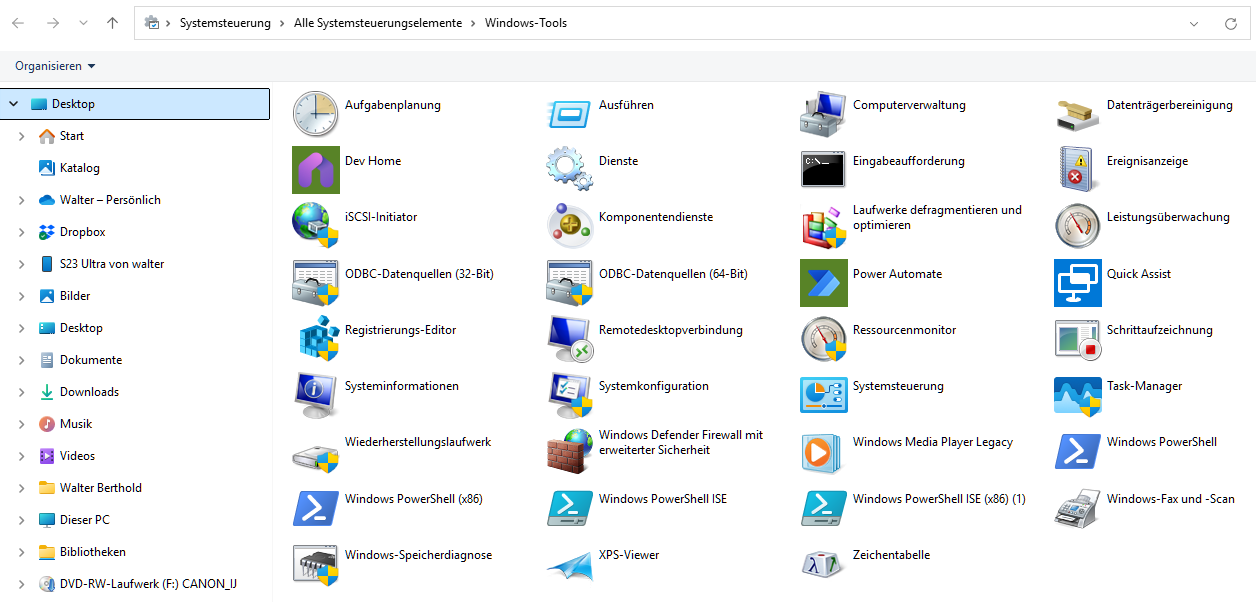Click the Leistungsüberwachung gauge icon
1256x602 pixels.
1078,226
